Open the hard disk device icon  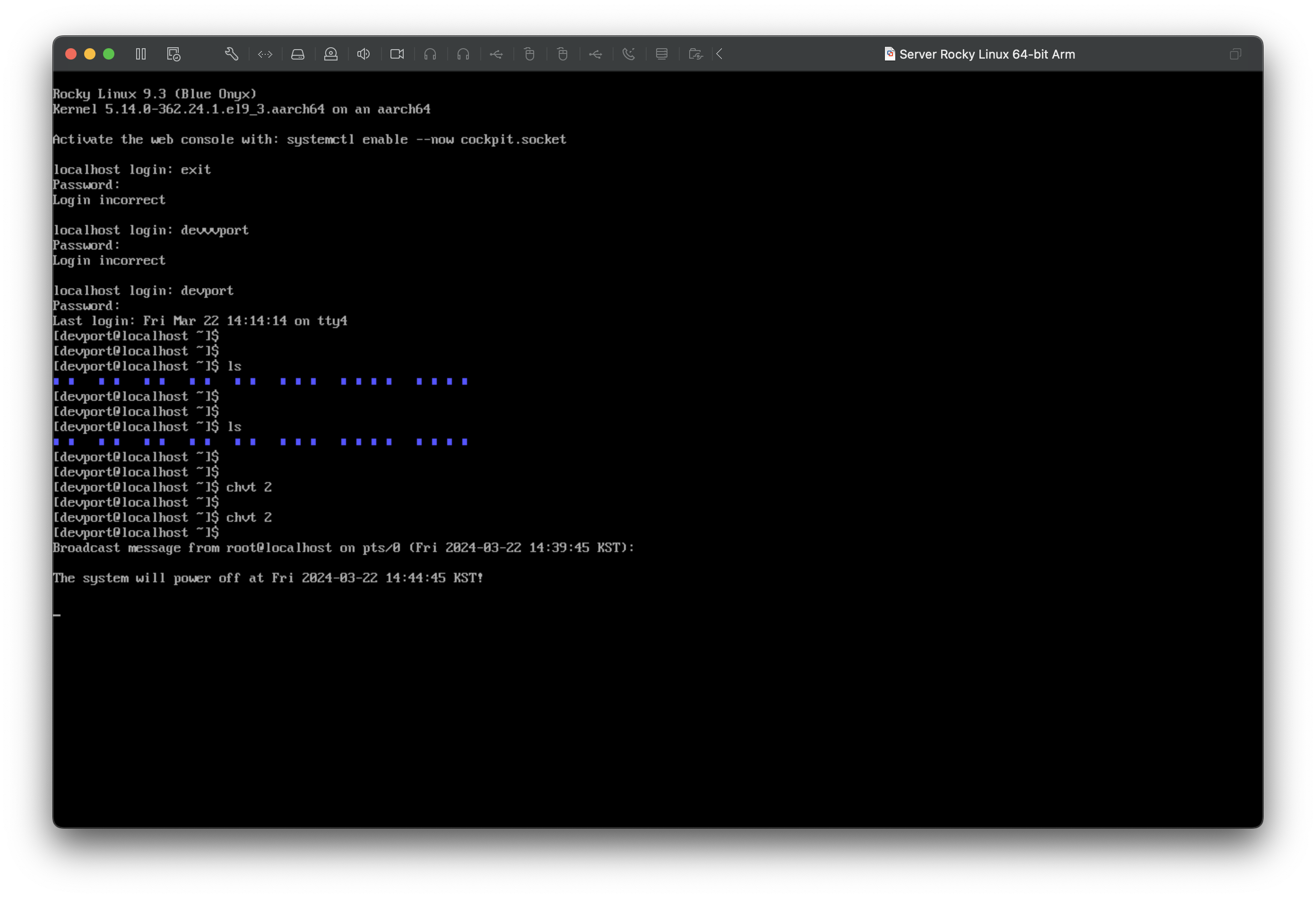tap(298, 54)
